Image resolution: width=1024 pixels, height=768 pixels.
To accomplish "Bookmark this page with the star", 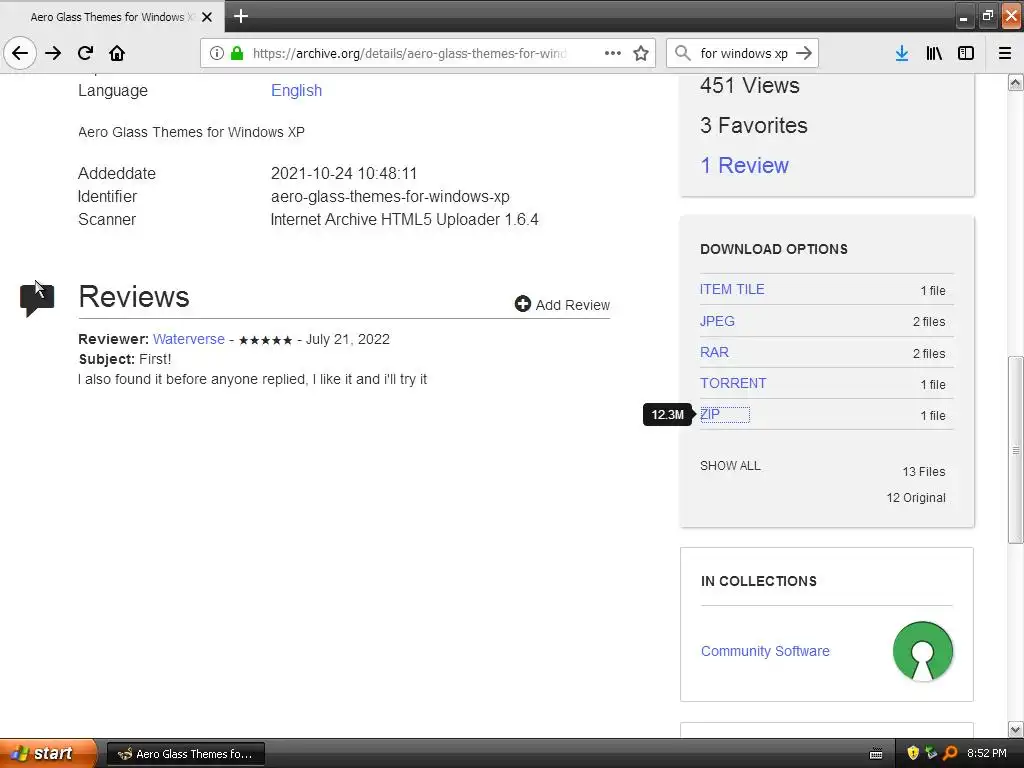I will (641, 53).
